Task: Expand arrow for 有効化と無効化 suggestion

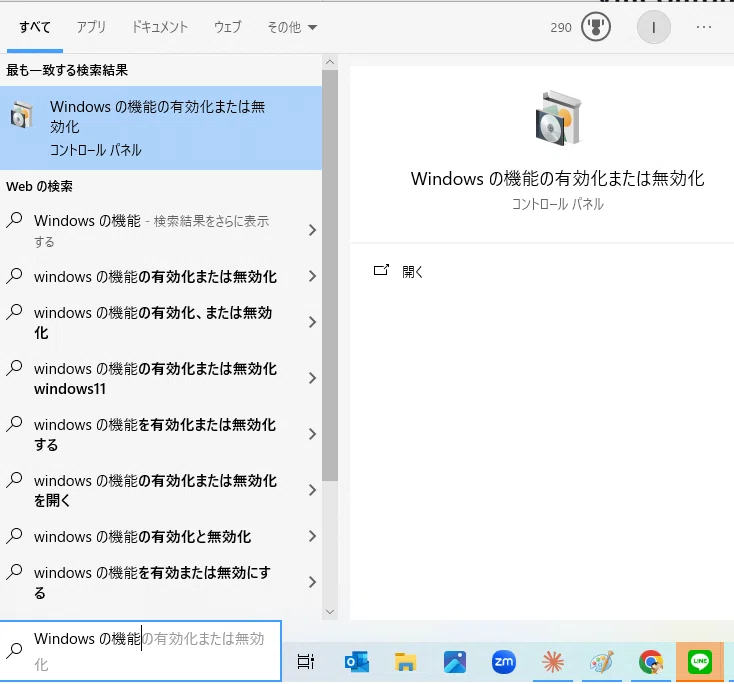Action: (312, 536)
